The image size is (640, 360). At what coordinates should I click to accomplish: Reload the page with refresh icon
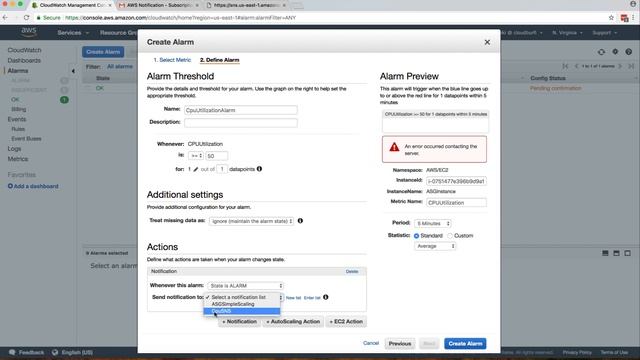pyautogui.click(x=27, y=18)
